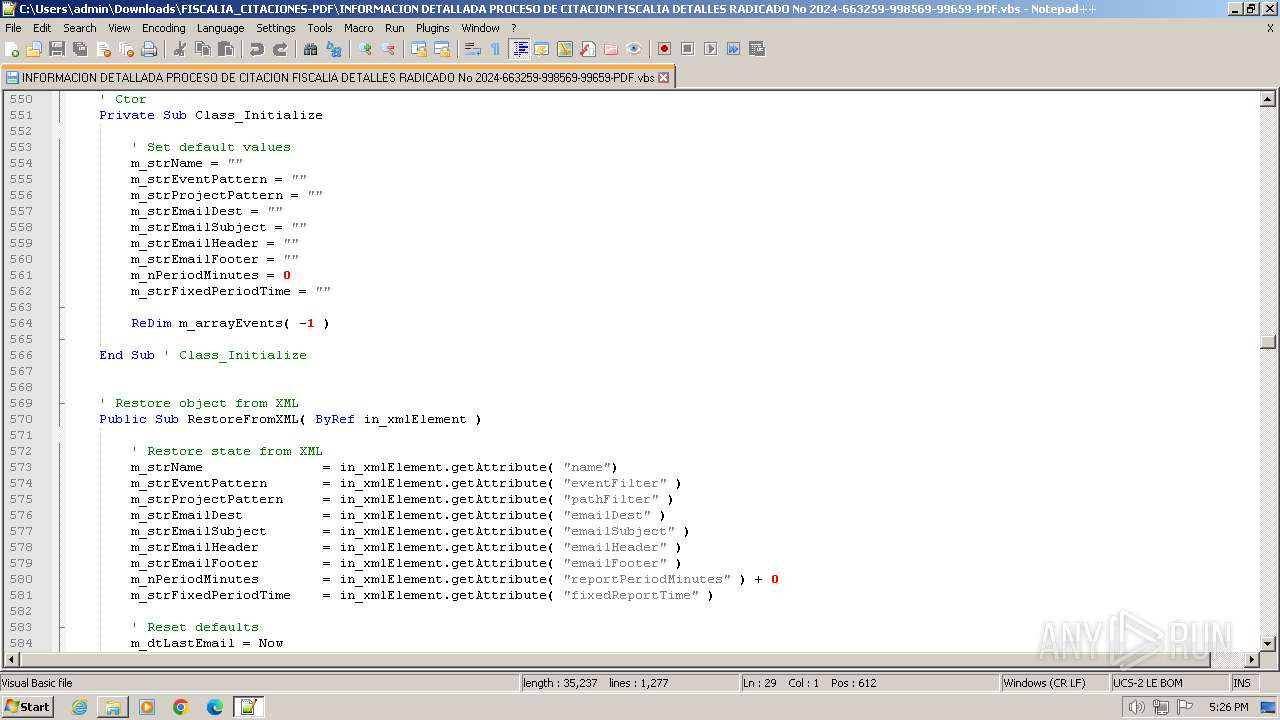Click 'INS' insert mode in status bar
The width and height of the screenshot is (1280, 720).
tap(1242, 683)
